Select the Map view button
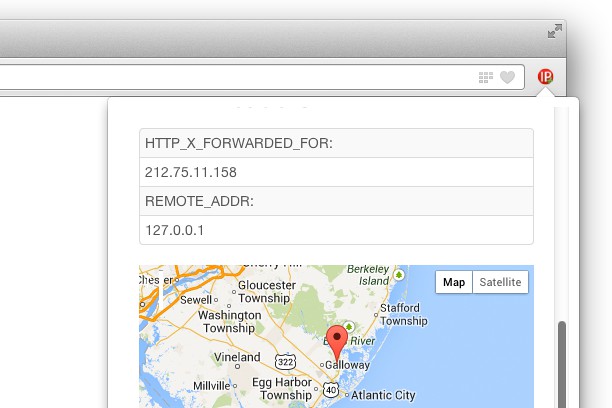This screenshot has width=612, height=408. pos(454,282)
